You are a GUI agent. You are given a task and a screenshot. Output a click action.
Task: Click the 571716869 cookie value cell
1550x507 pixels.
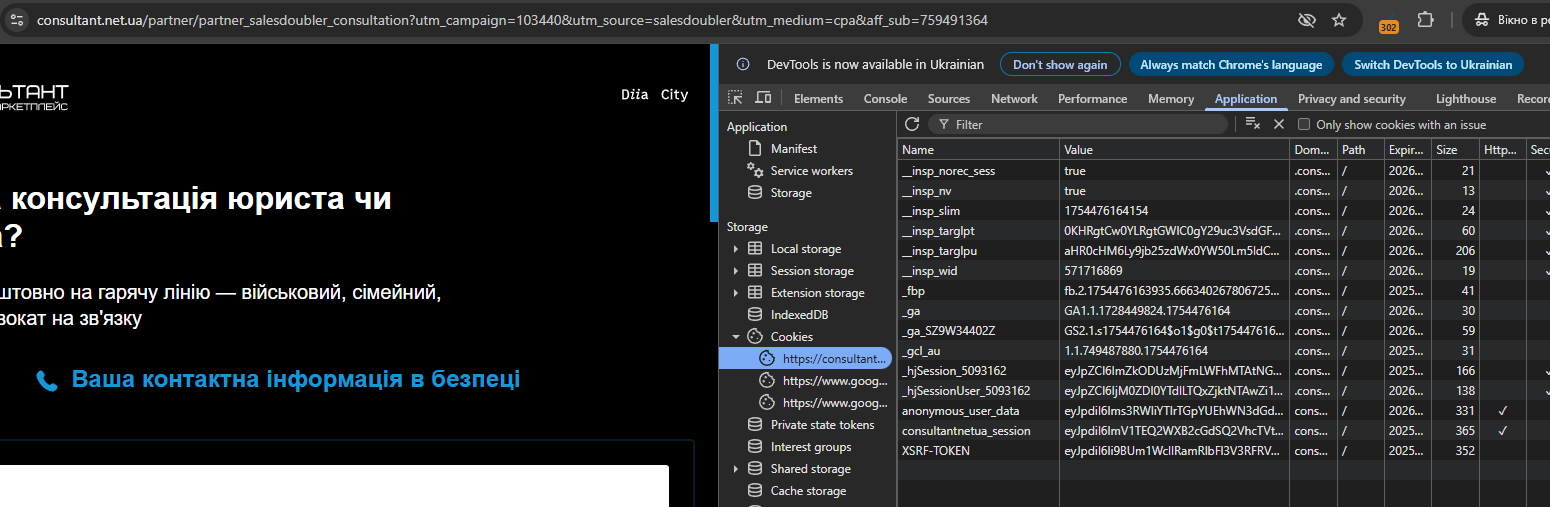[x=1175, y=271]
